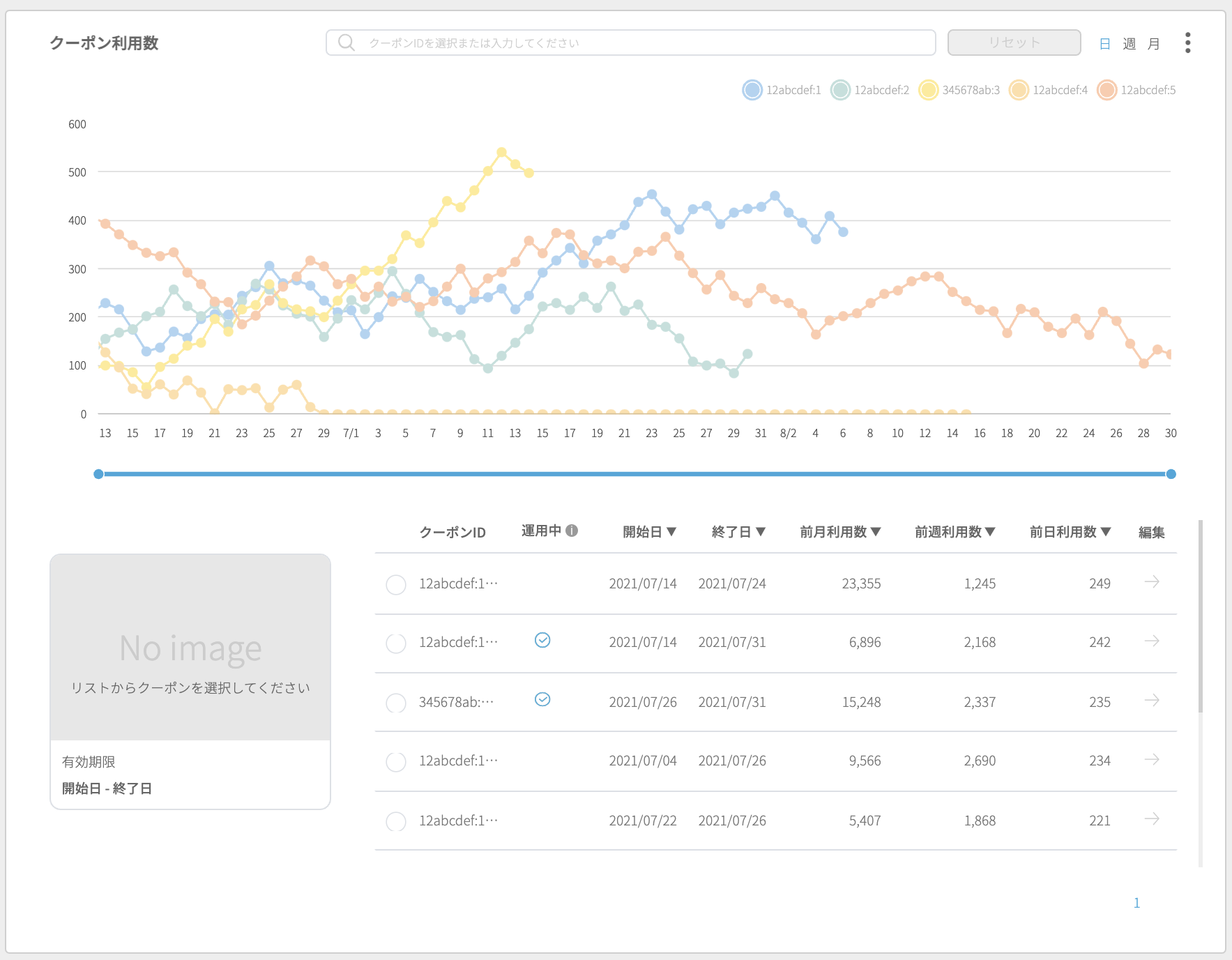The image size is (1232, 960).
Task: Sort table by 終了日 column
Action: tap(739, 532)
